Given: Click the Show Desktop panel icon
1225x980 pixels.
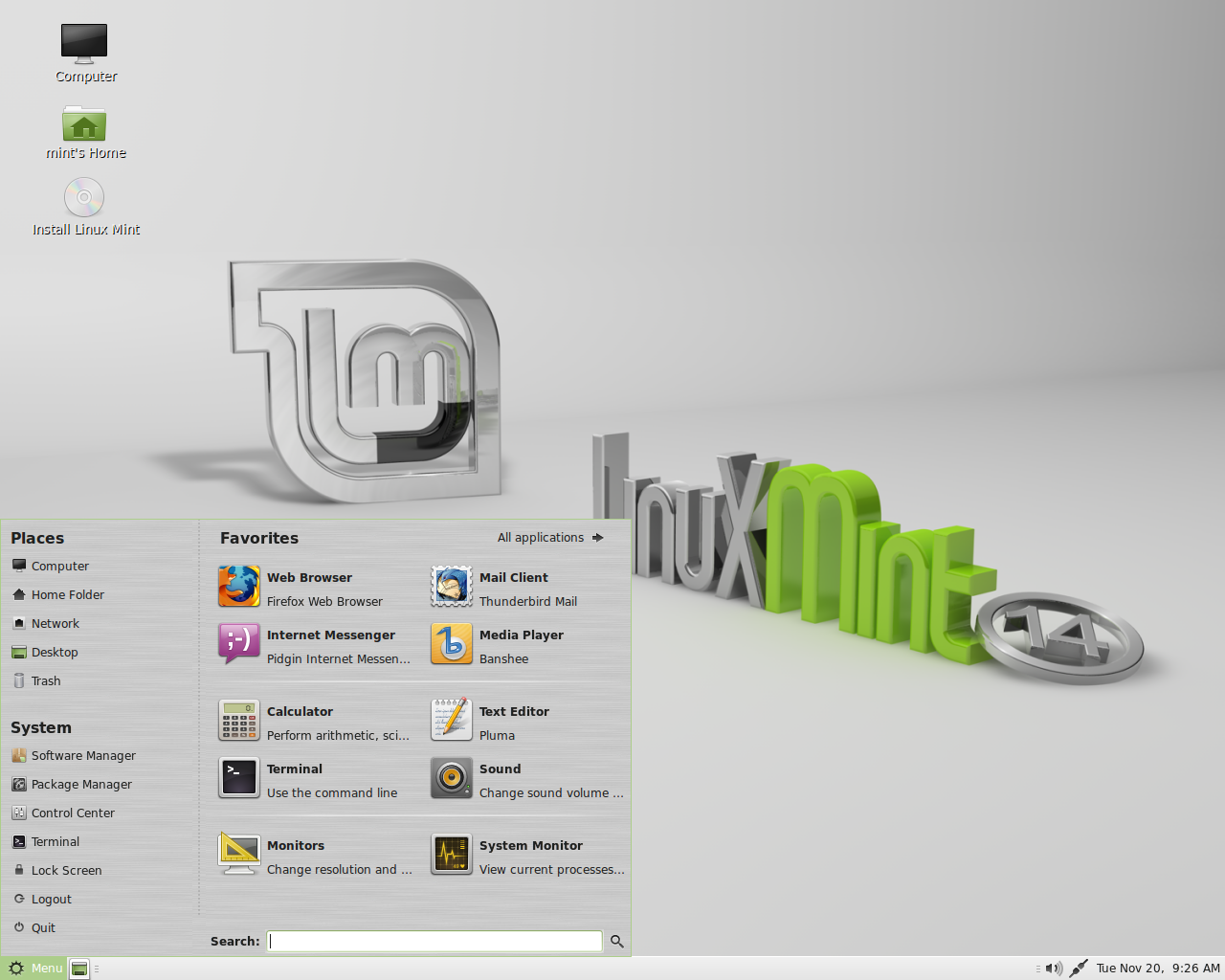Looking at the screenshot, I should click(79, 969).
